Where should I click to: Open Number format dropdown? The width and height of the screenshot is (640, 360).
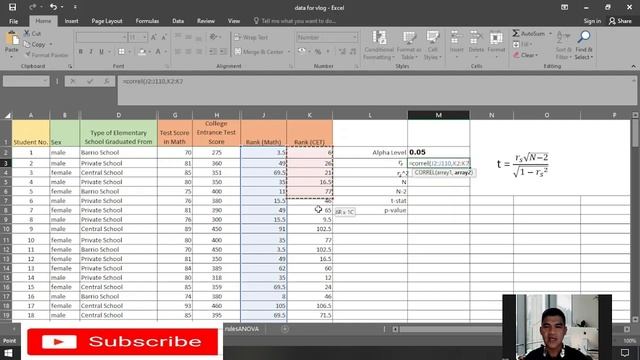point(354,38)
